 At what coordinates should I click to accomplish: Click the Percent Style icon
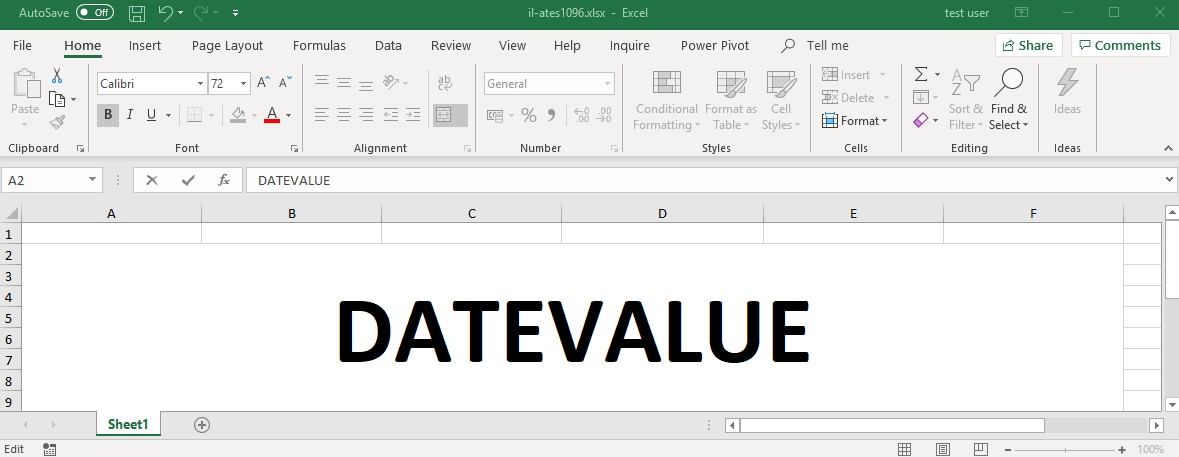coord(528,115)
